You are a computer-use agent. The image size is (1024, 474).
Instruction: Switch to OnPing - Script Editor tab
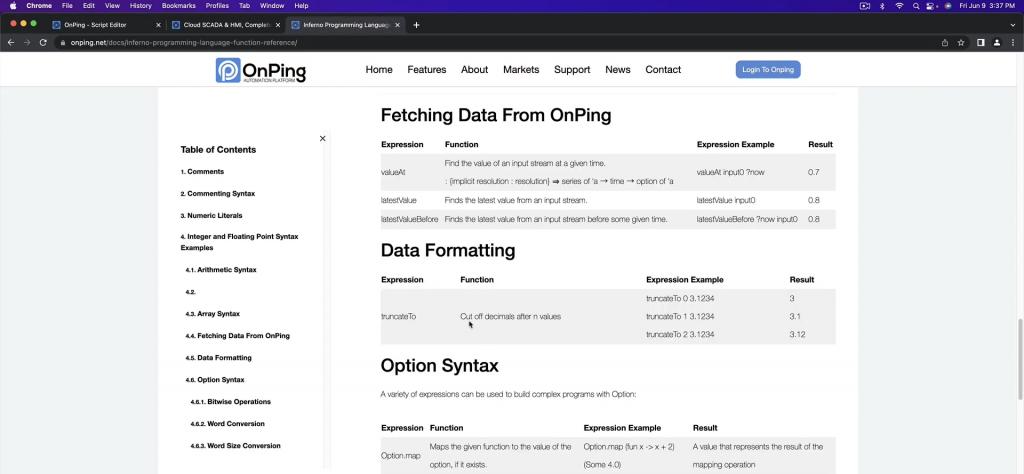(x=106, y=25)
